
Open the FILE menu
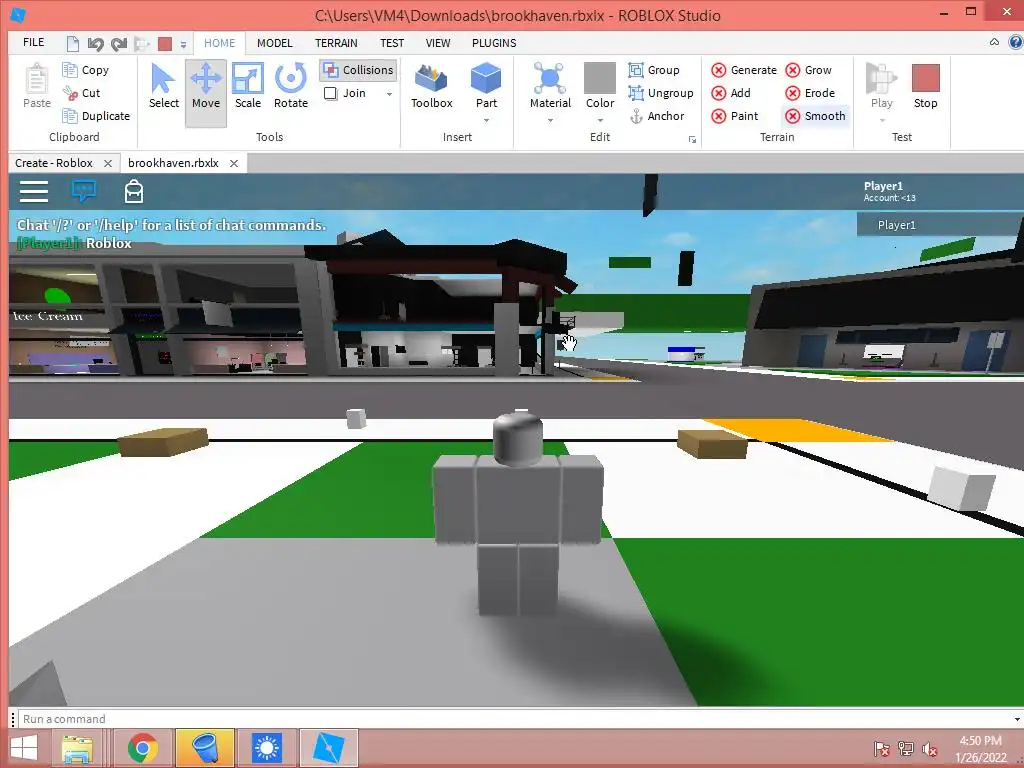[33, 42]
